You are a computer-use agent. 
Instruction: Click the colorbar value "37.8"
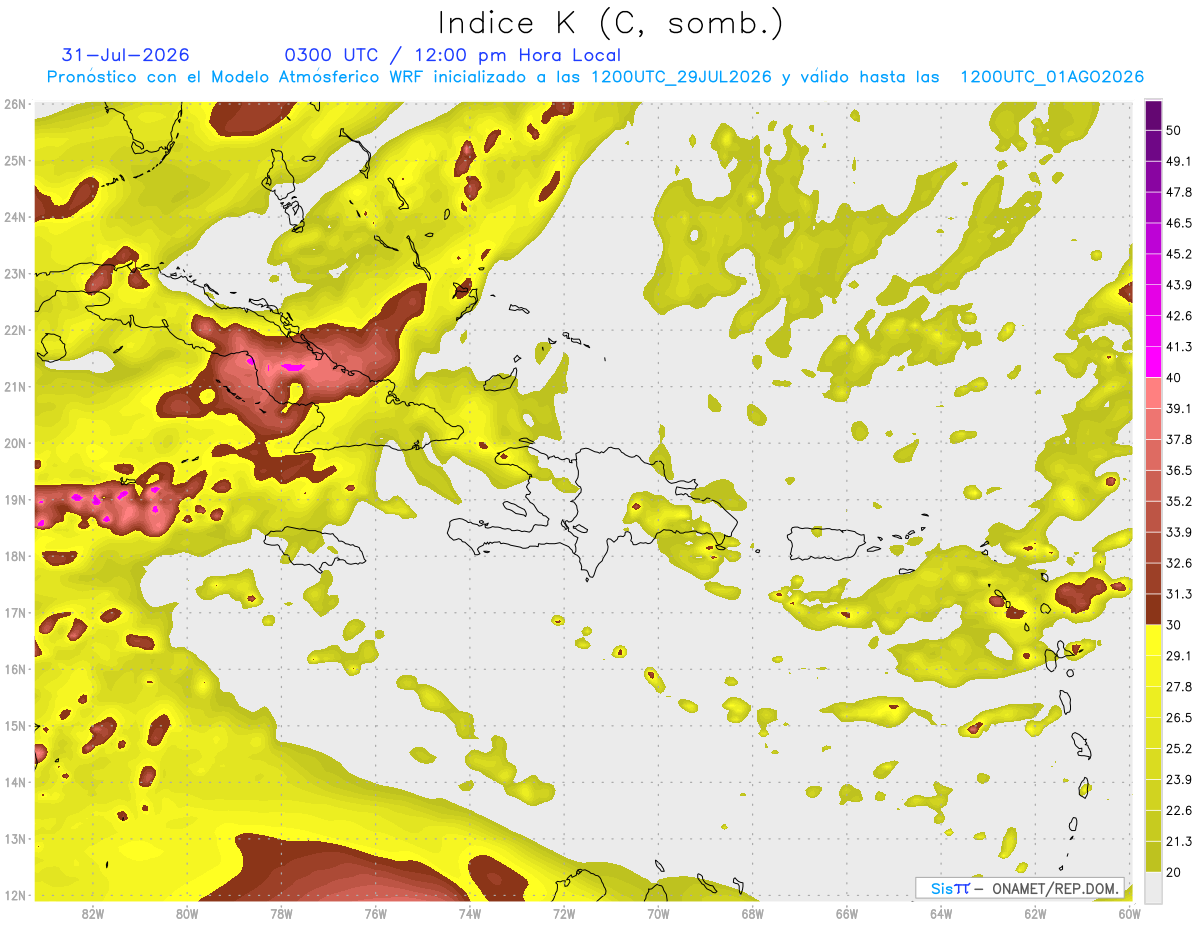click(1178, 439)
